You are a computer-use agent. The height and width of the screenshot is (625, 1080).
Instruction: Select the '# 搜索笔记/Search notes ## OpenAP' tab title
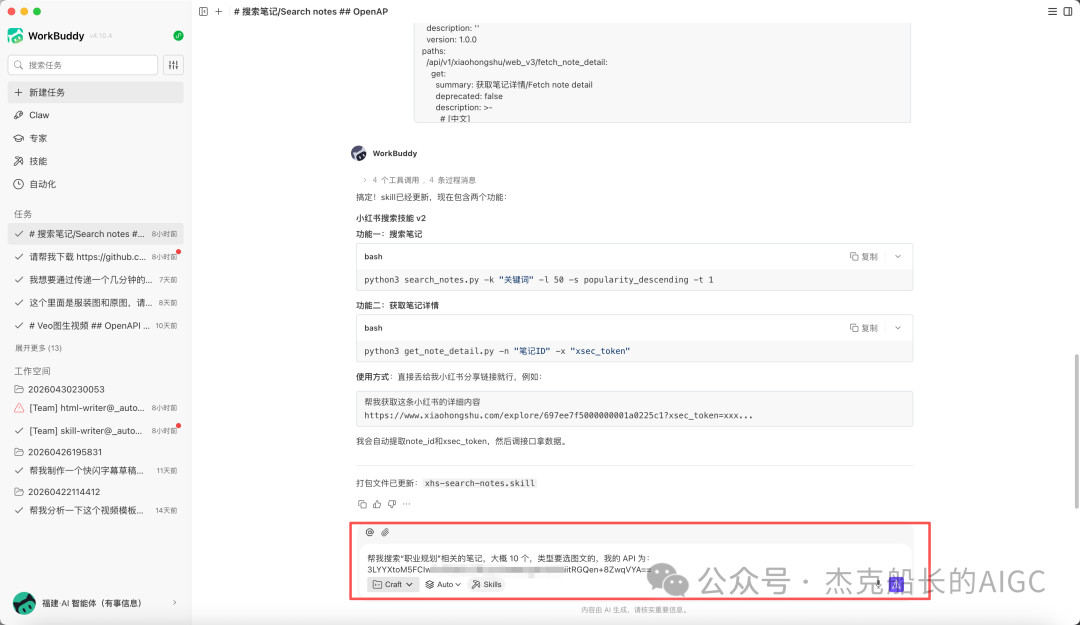pos(311,12)
